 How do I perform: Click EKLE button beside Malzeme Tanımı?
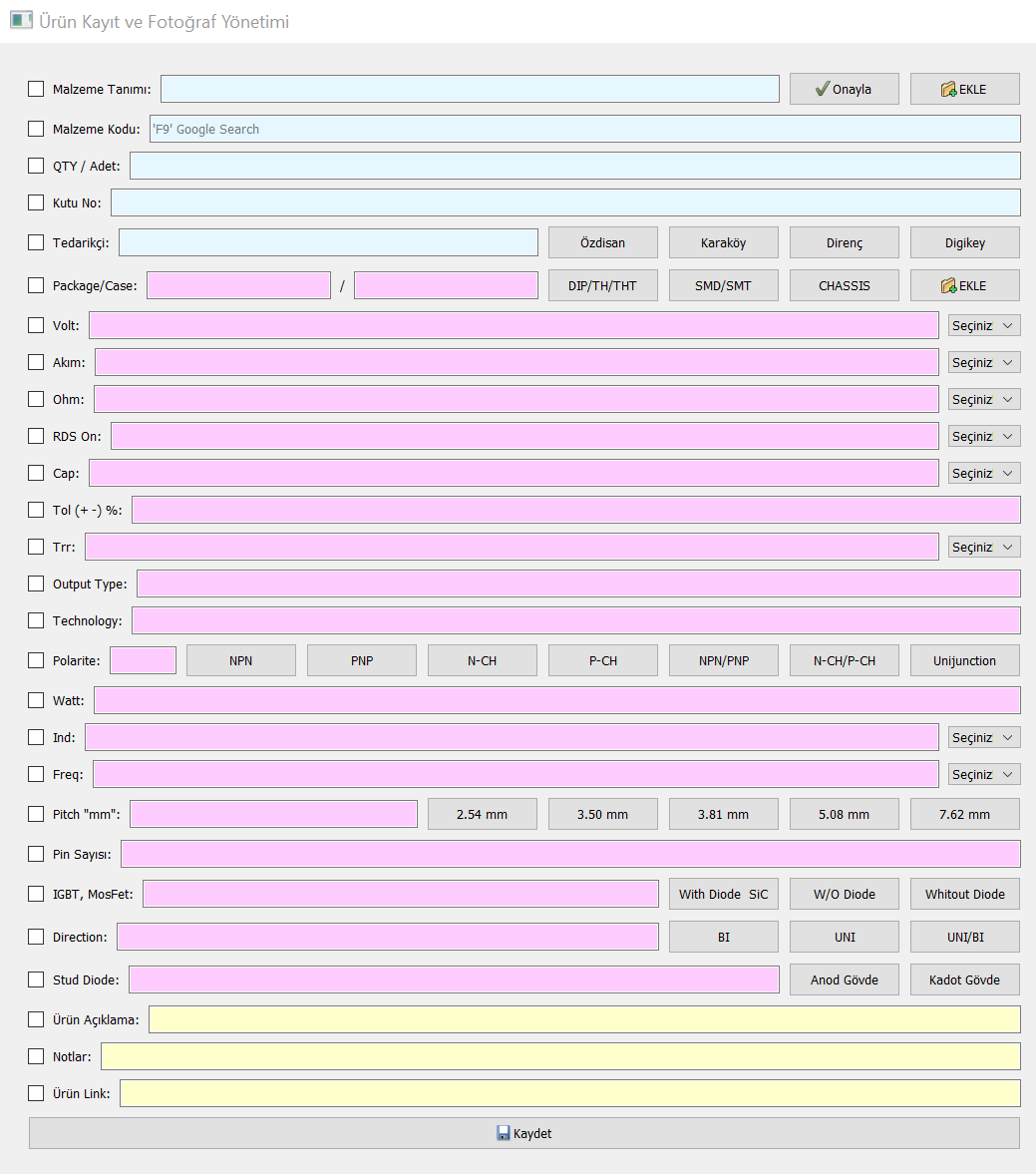pos(964,89)
